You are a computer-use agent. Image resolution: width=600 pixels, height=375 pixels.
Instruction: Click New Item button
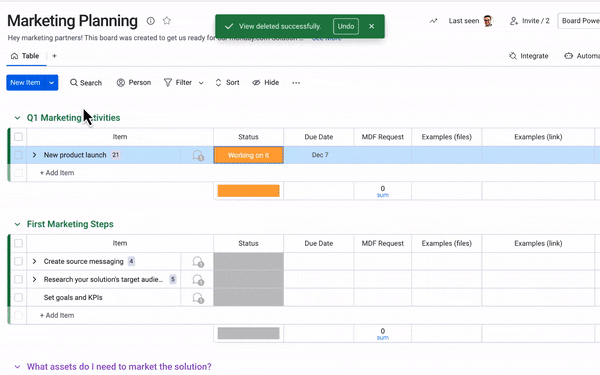[x=25, y=83]
